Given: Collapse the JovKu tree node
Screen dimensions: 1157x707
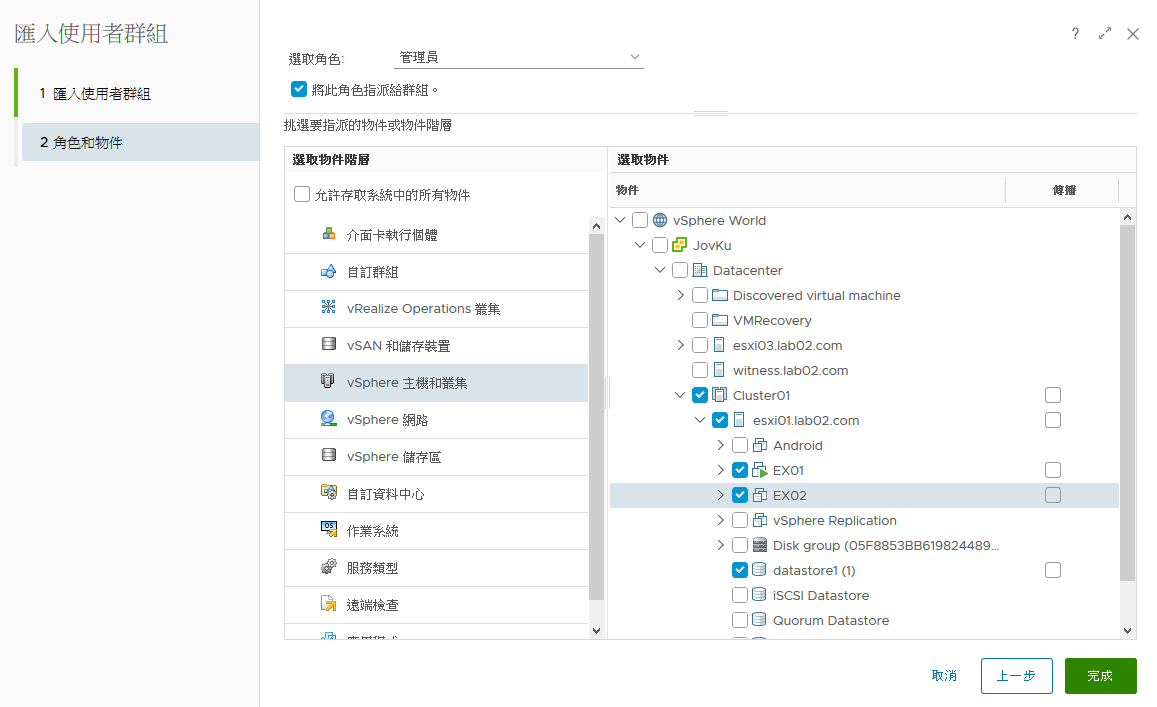Looking at the screenshot, I should pyautogui.click(x=640, y=245).
